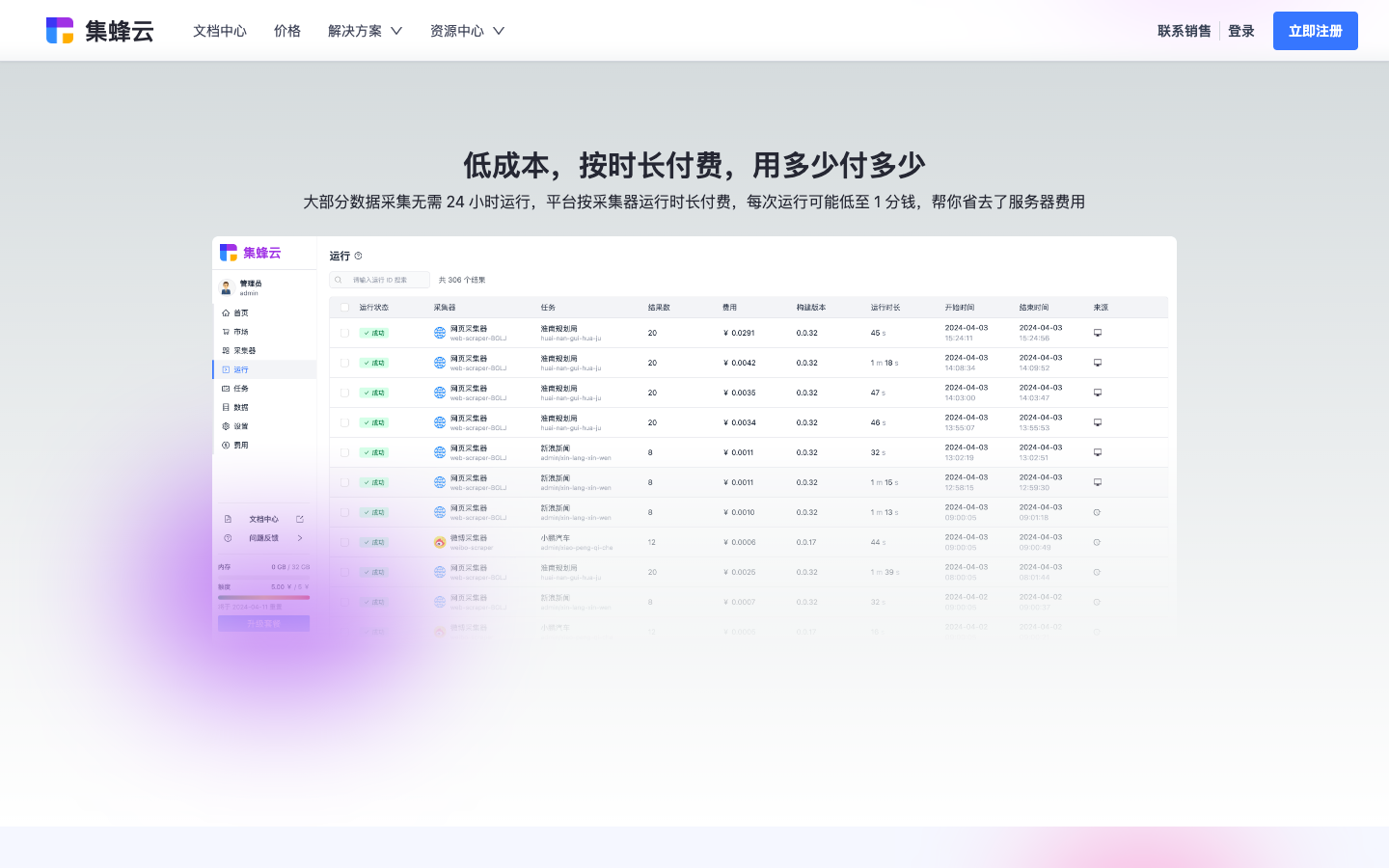Check the box for the 12:58:15 run
Viewport: 1389px width, 868px height.
click(x=344, y=482)
